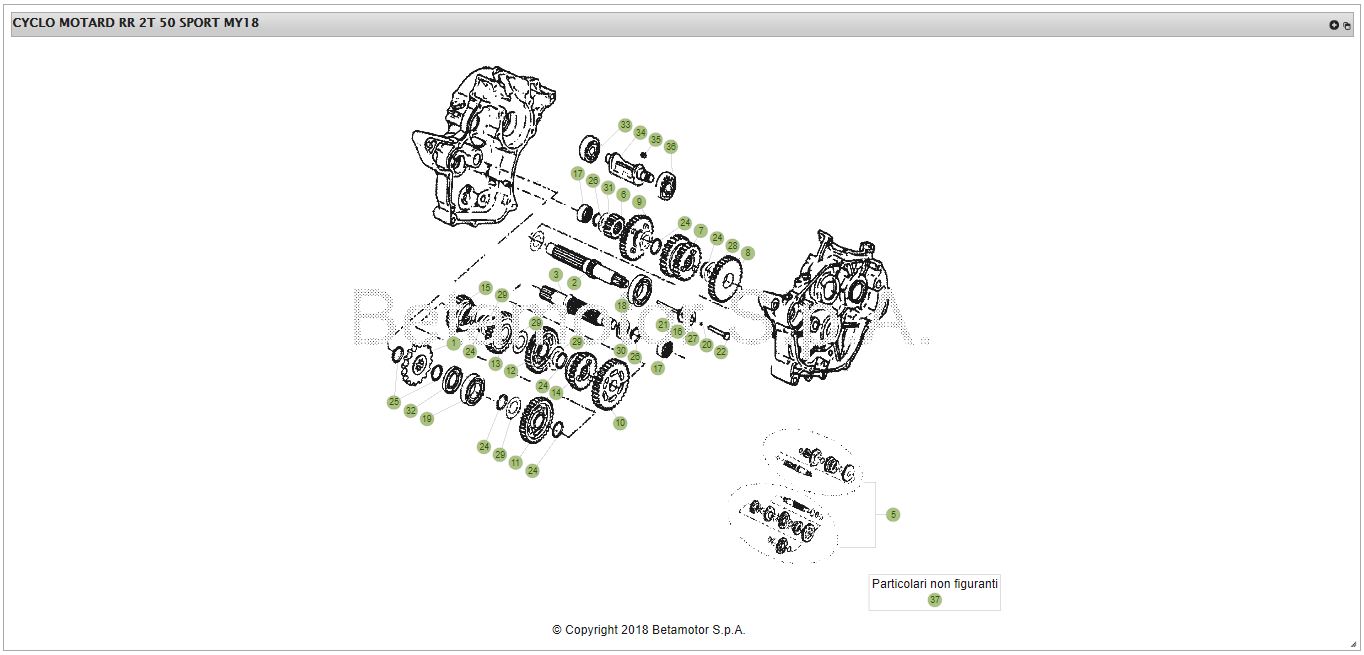Select part marker 3 on diagram

[x=556, y=274]
